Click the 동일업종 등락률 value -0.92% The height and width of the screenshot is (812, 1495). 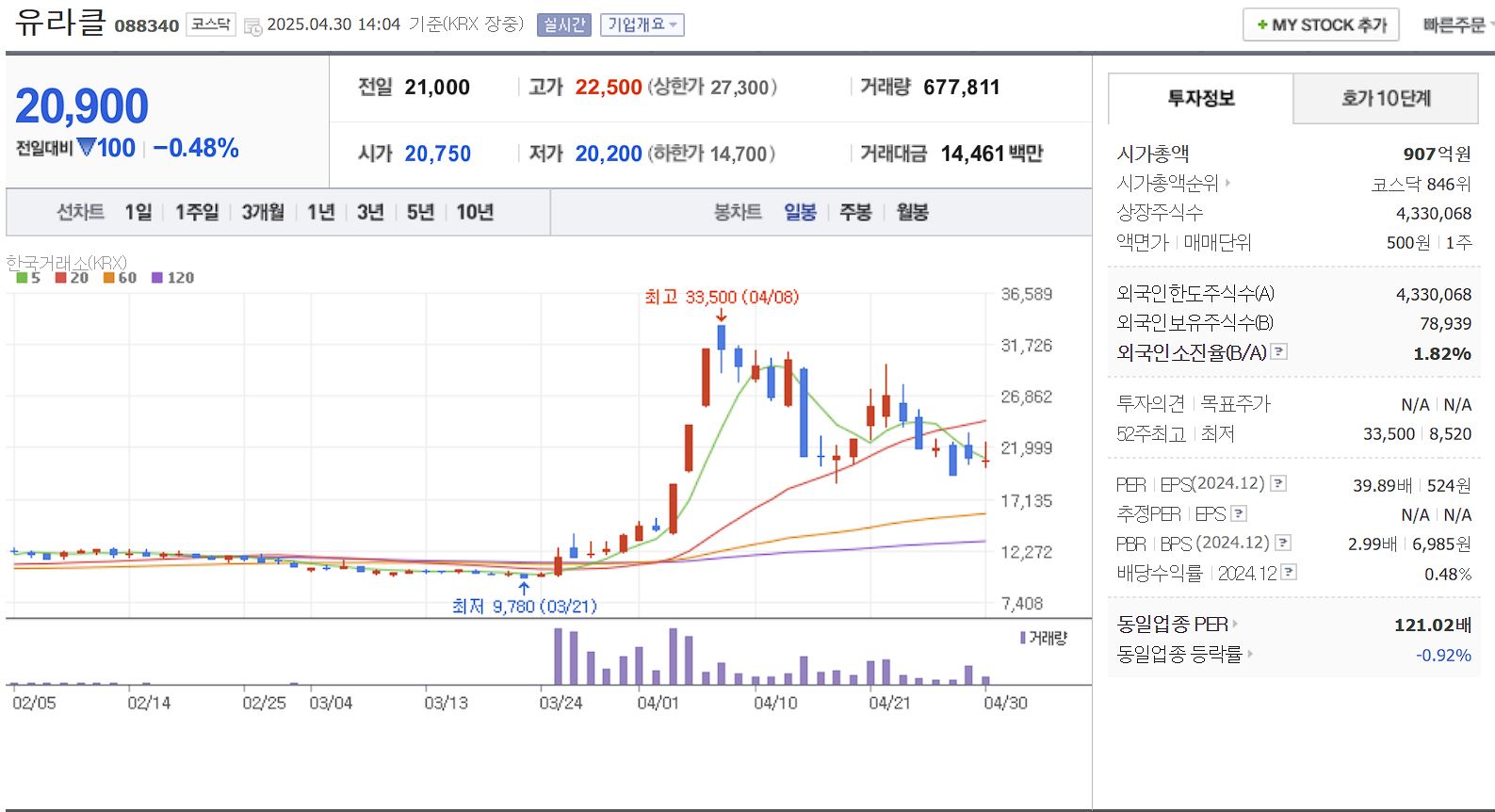(x=1443, y=655)
